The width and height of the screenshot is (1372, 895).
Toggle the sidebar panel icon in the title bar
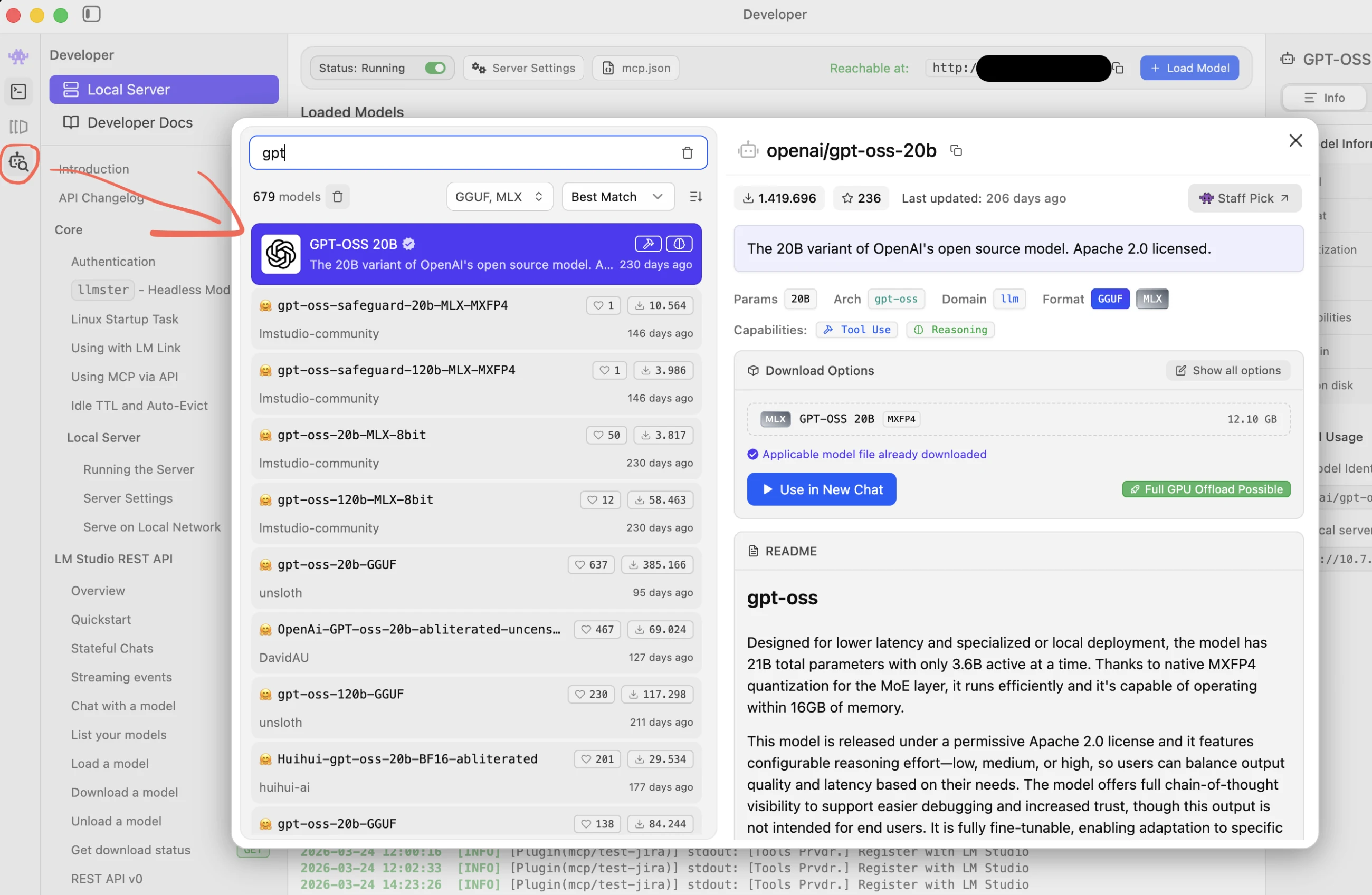point(92,14)
